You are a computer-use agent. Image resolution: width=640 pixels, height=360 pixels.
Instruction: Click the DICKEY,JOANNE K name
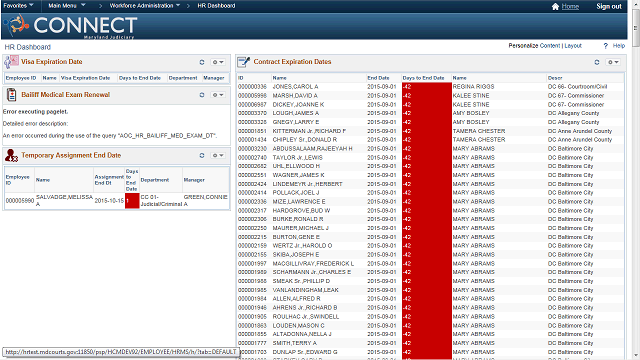point(298,104)
